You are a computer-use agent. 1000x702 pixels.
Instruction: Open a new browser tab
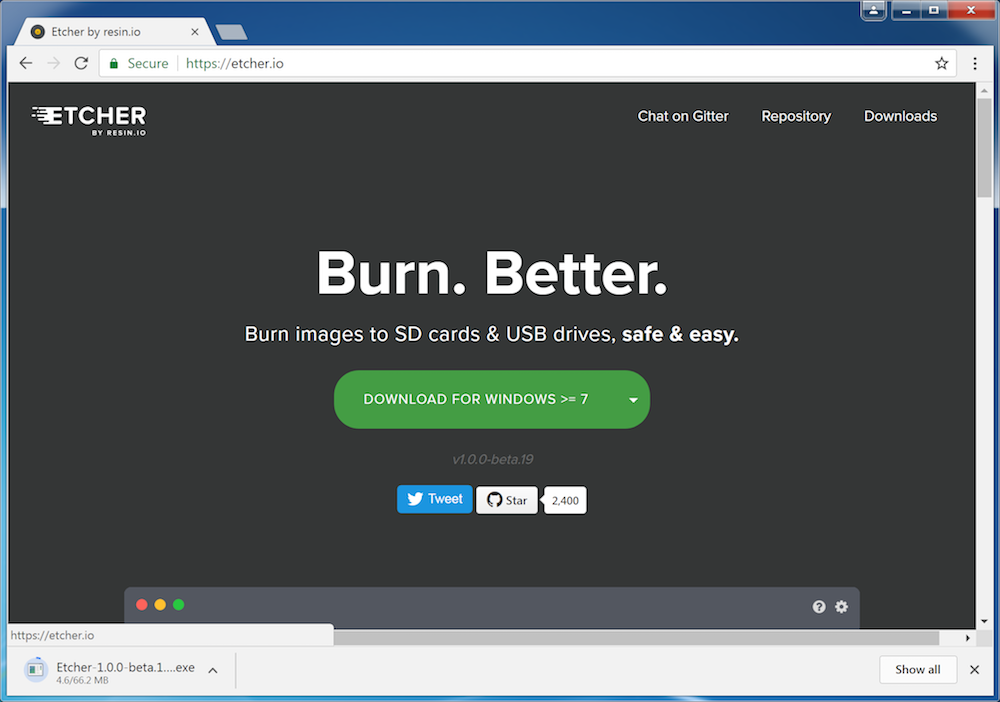(x=231, y=33)
